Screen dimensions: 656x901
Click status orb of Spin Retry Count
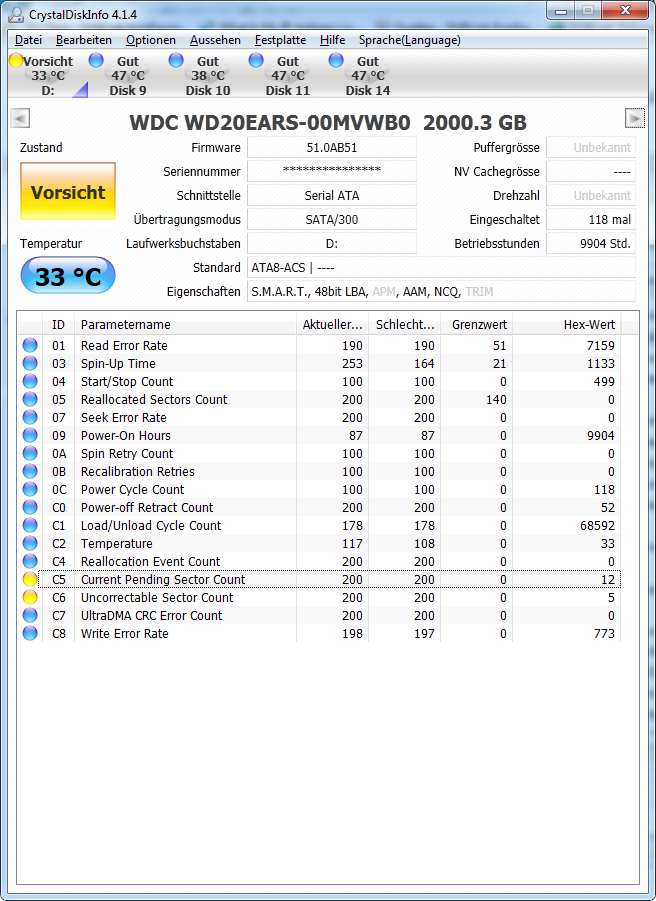tap(30, 453)
